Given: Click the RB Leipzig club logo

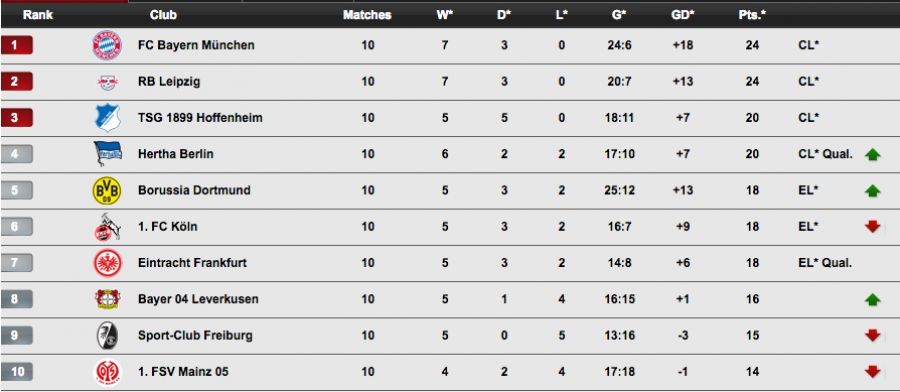Looking at the screenshot, I should 107,82.
